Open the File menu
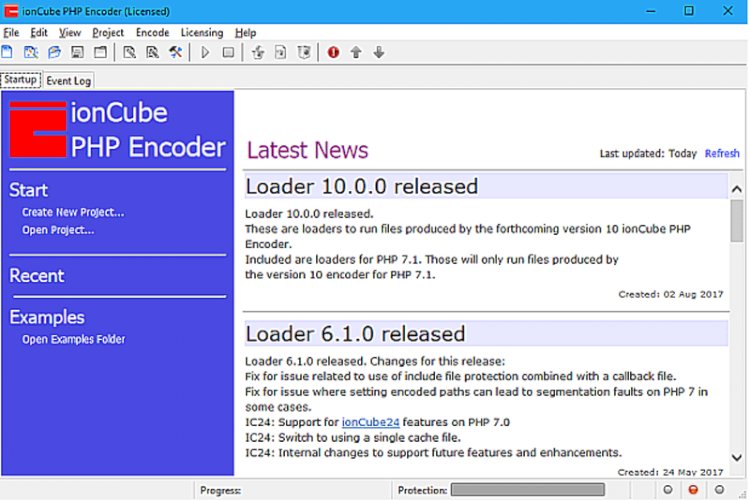Viewport: 750px width, 501px height. pos(11,33)
